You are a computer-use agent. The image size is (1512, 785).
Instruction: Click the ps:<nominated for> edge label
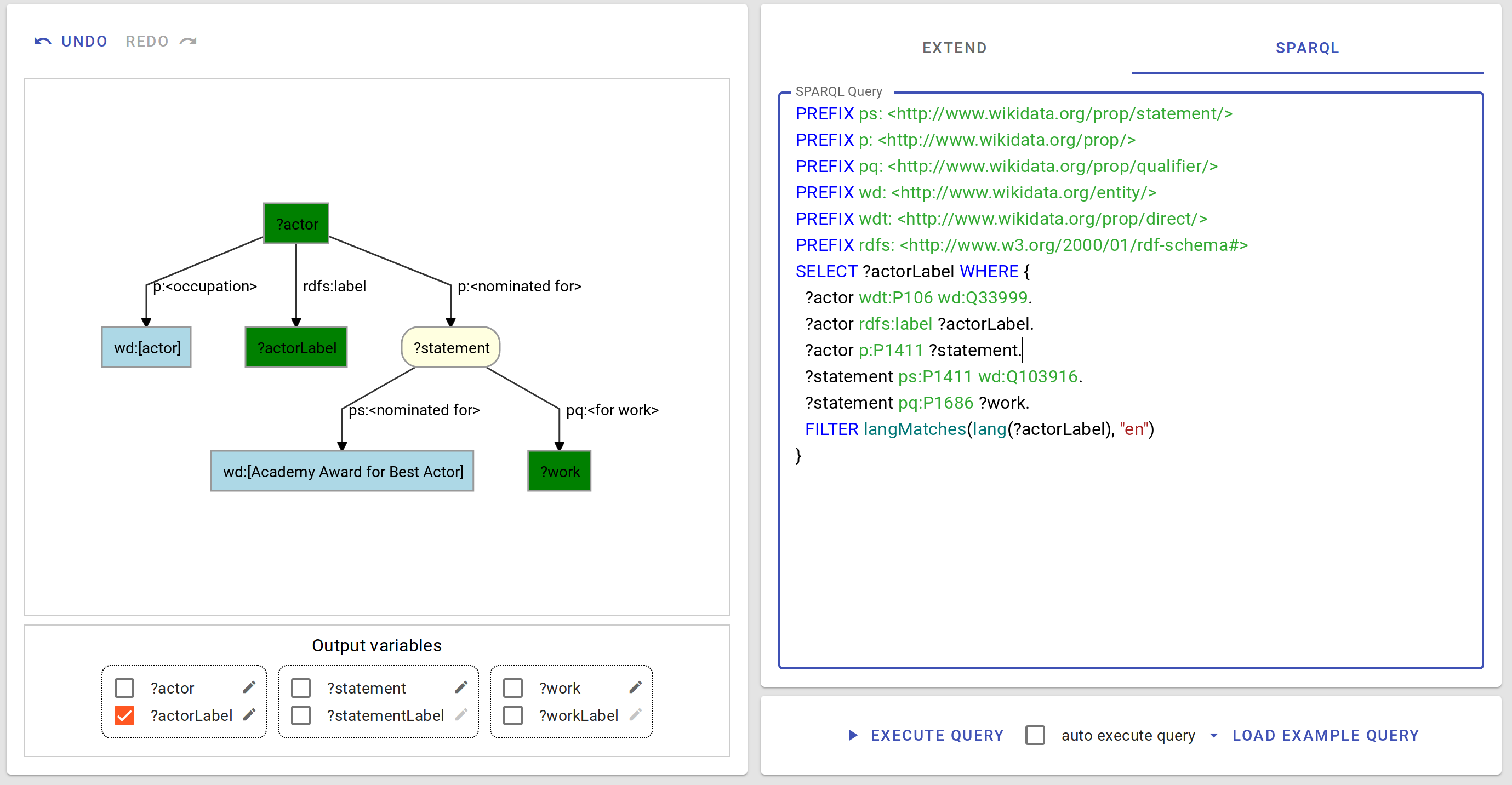click(x=414, y=410)
